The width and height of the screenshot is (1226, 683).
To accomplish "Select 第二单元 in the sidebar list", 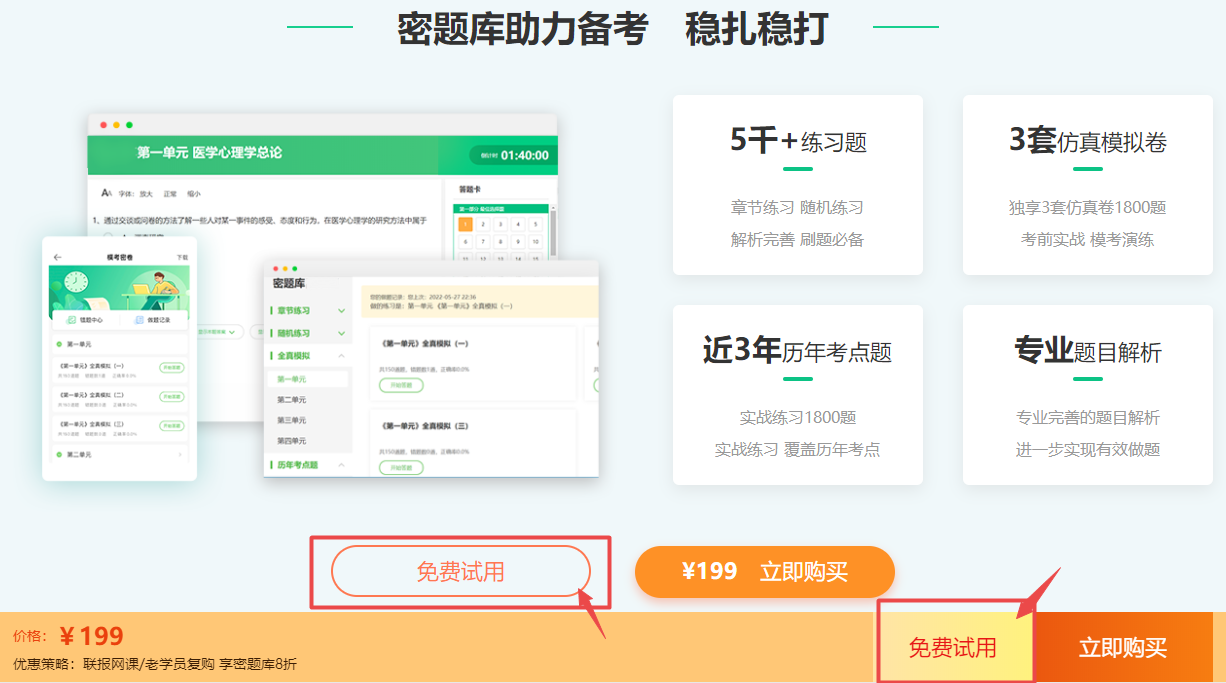I will (292, 400).
